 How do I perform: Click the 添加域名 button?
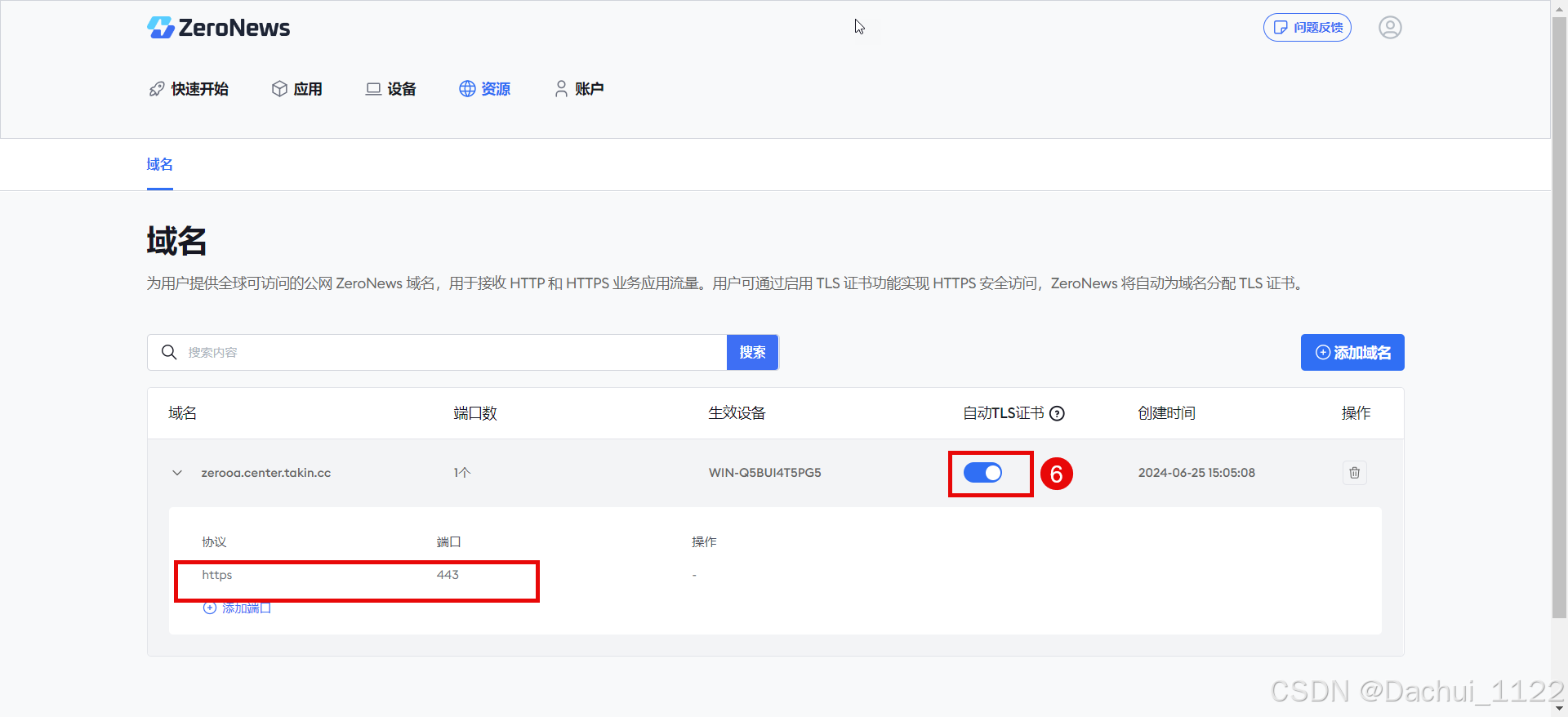[x=1352, y=353]
